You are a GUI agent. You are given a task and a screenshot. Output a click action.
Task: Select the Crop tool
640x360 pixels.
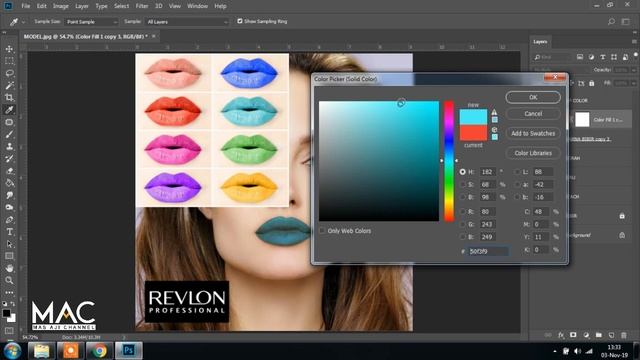tap(9, 98)
